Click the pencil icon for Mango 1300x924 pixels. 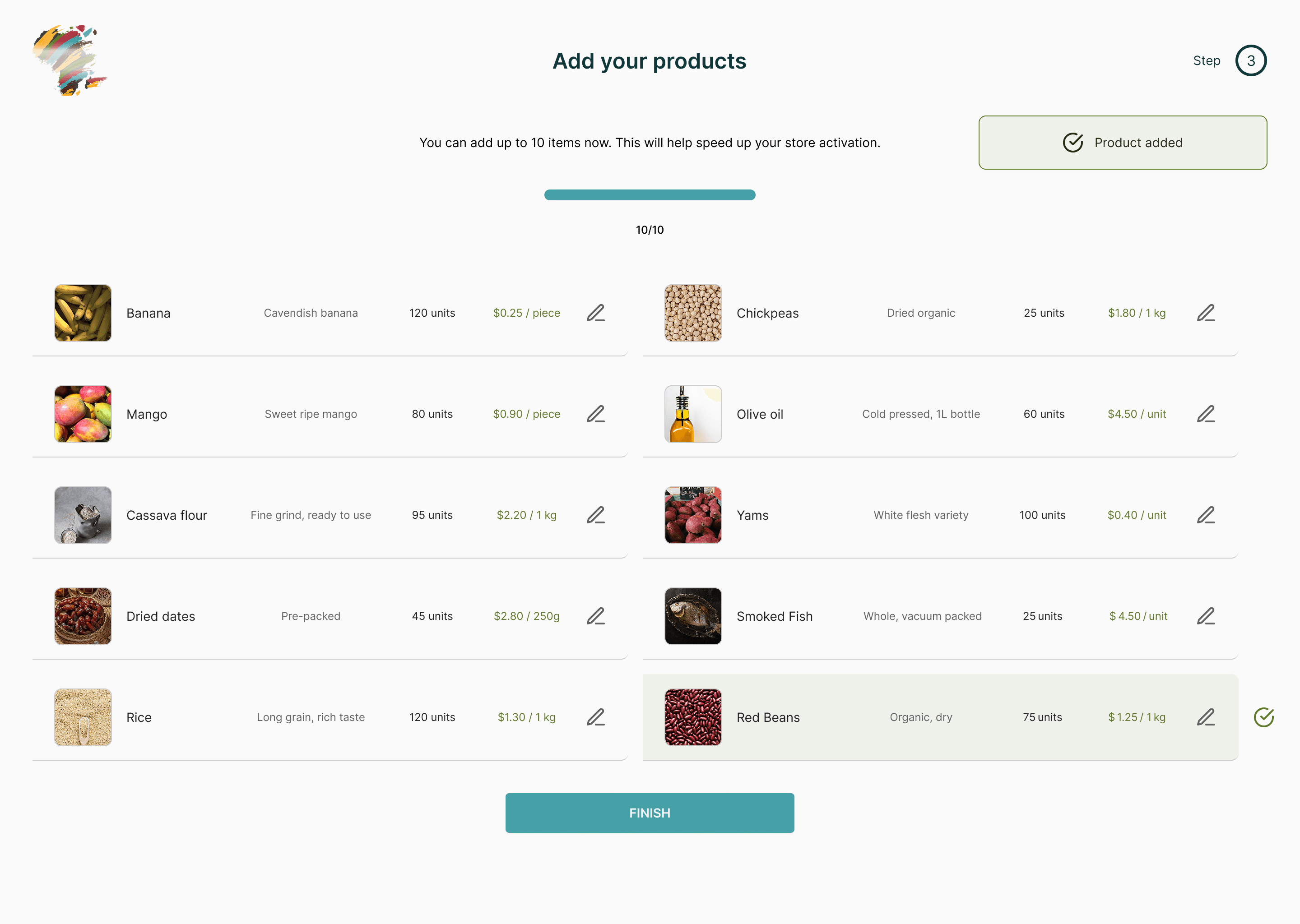(595, 414)
